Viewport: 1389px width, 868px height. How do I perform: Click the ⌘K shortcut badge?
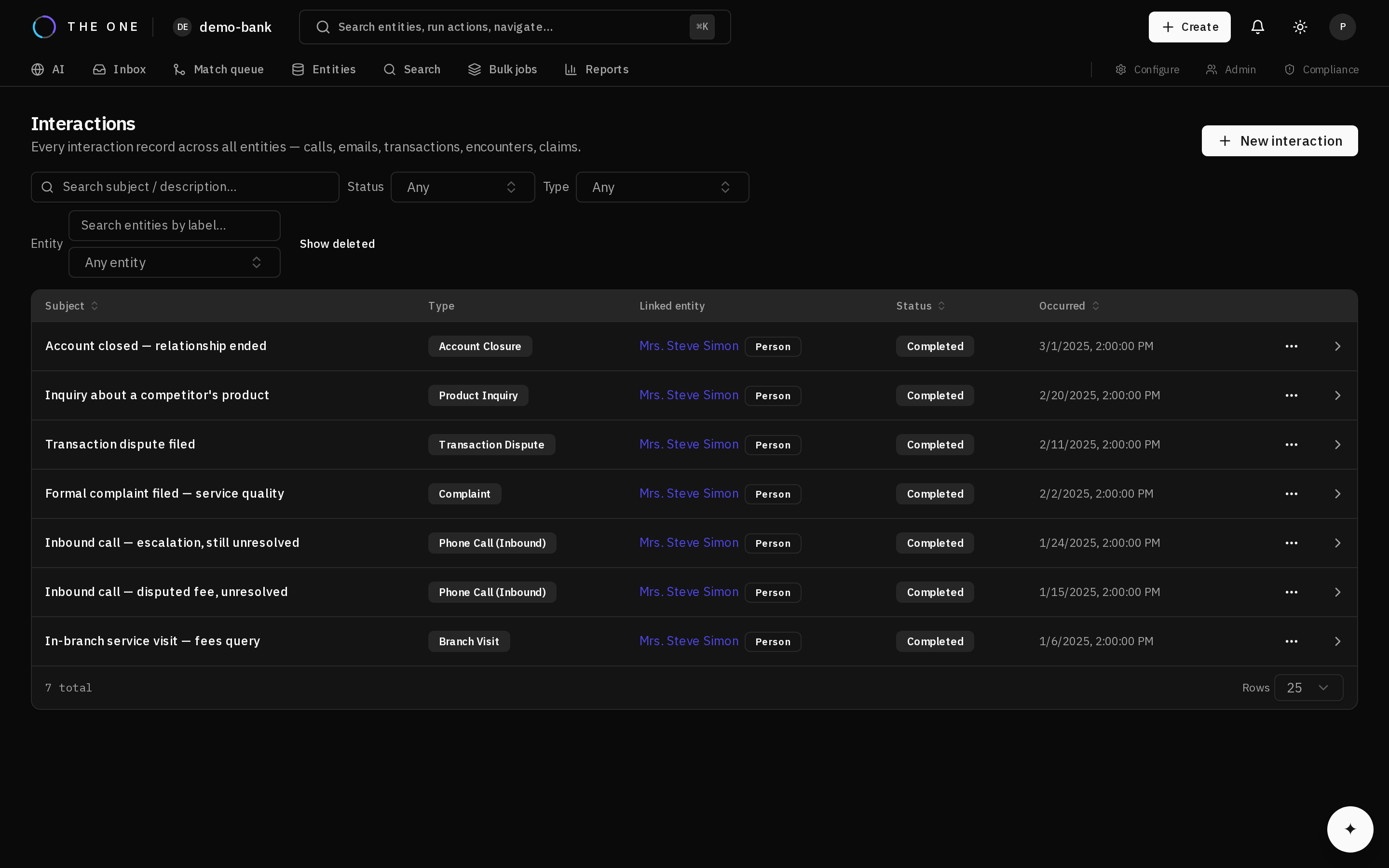tap(702, 27)
